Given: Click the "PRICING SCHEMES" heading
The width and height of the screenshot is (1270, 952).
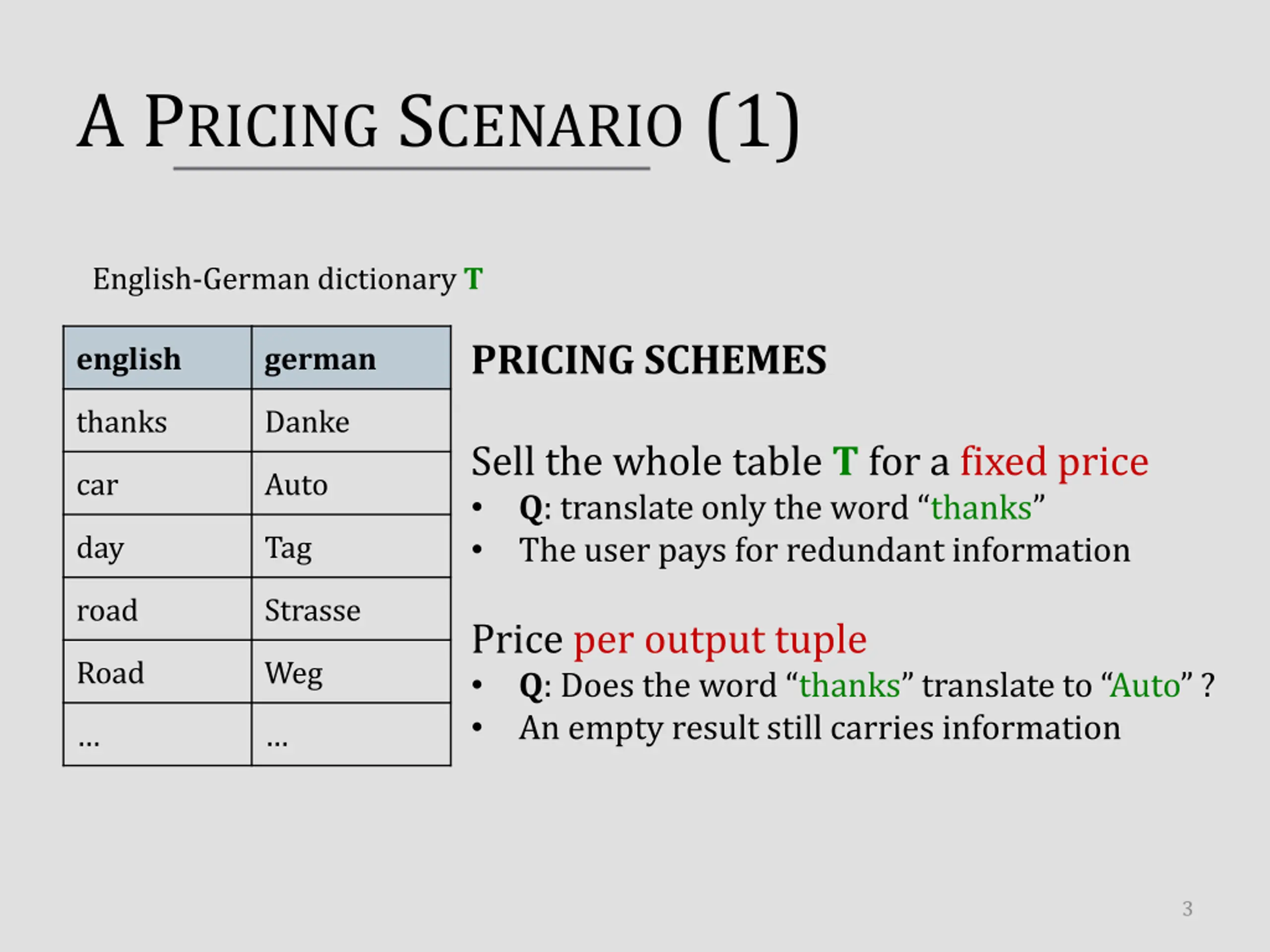Looking at the screenshot, I should tap(649, 360).
